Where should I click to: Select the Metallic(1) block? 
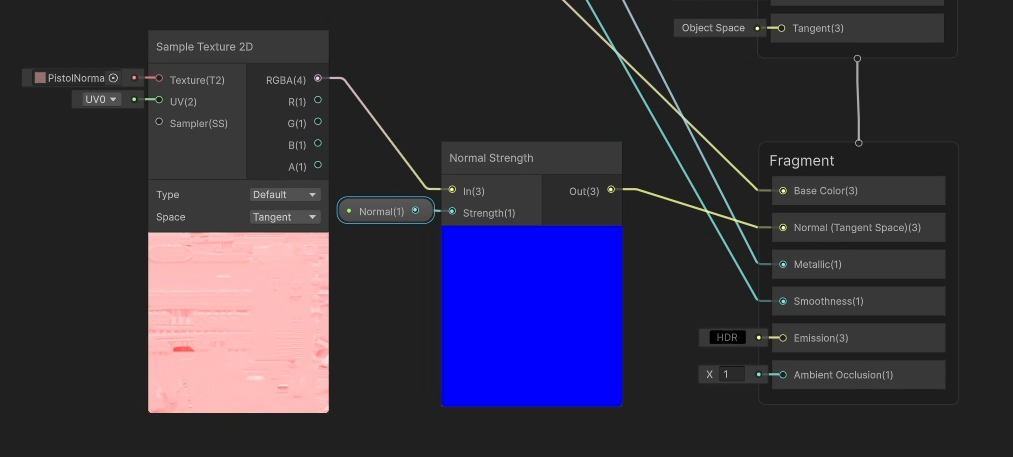859,264
